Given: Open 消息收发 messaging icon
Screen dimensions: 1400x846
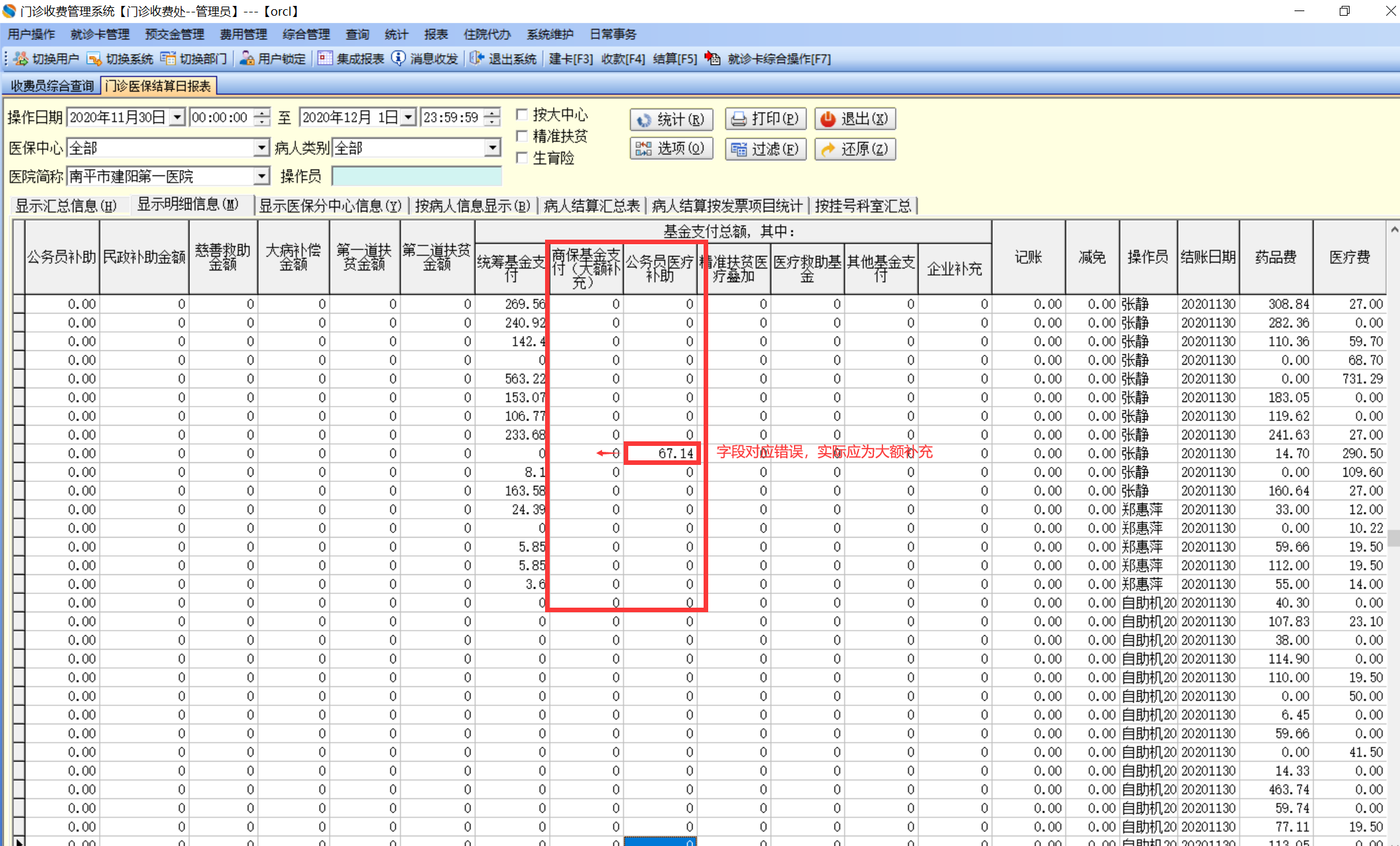Looking at the screenshot, I should (x=398, y=59).
